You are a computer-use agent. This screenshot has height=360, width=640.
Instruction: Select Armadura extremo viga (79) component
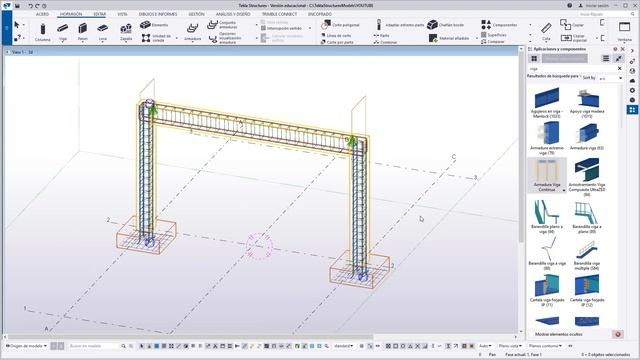[547, 139]
